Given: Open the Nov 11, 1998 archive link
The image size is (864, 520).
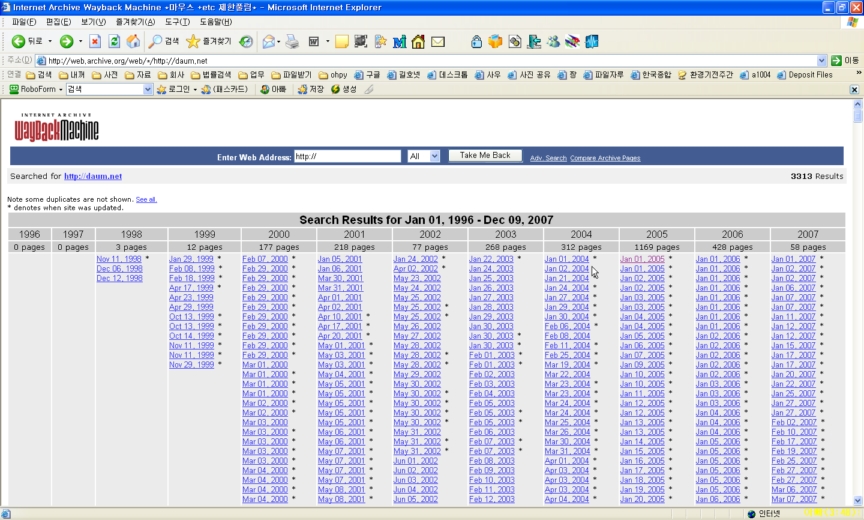Looking at the screenshot, I should click(119, 259).
